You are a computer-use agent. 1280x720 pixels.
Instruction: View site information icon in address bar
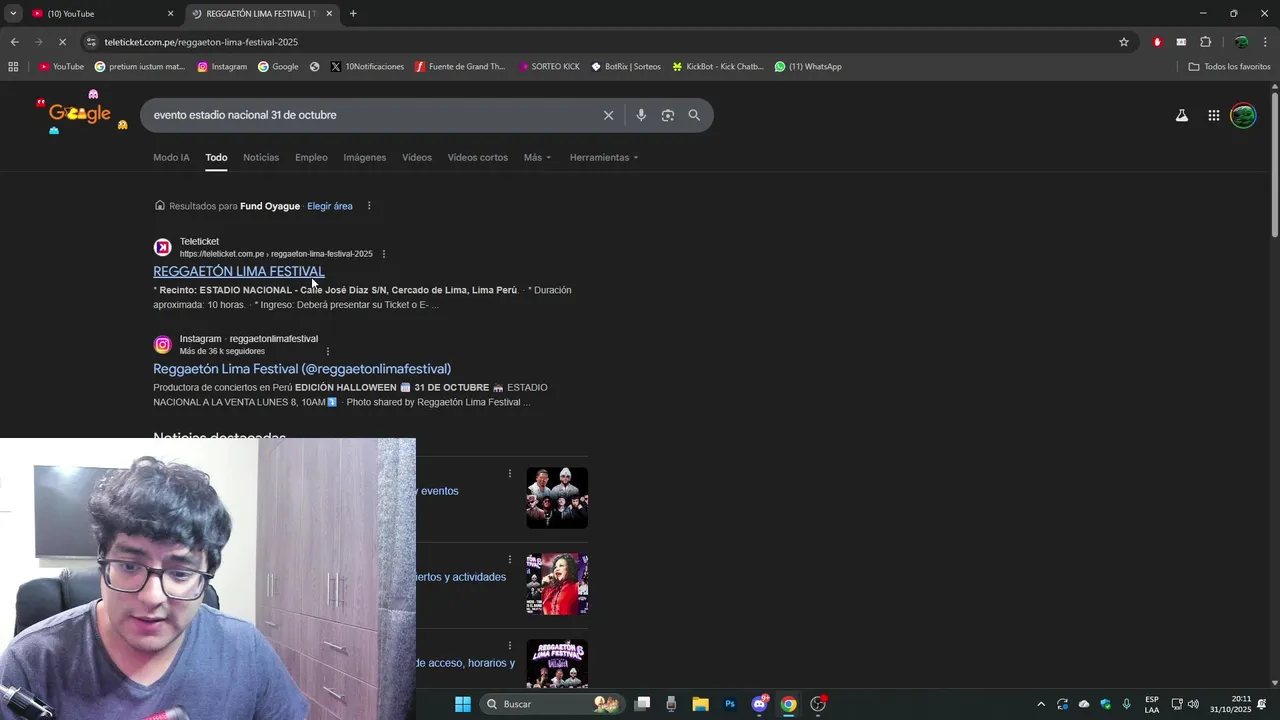(x=91, y=42)
